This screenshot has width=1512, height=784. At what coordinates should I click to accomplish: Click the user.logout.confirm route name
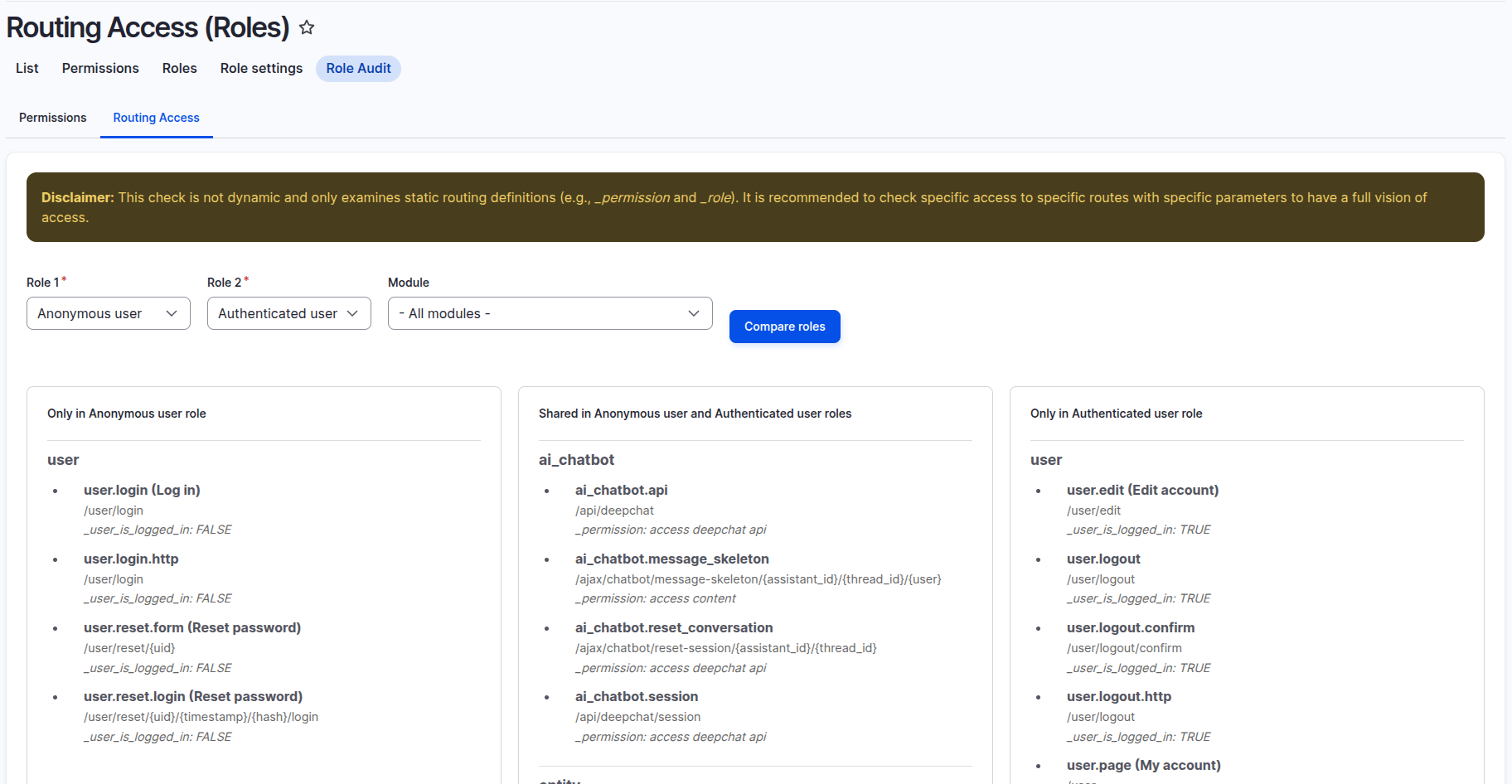(1131, 627)
